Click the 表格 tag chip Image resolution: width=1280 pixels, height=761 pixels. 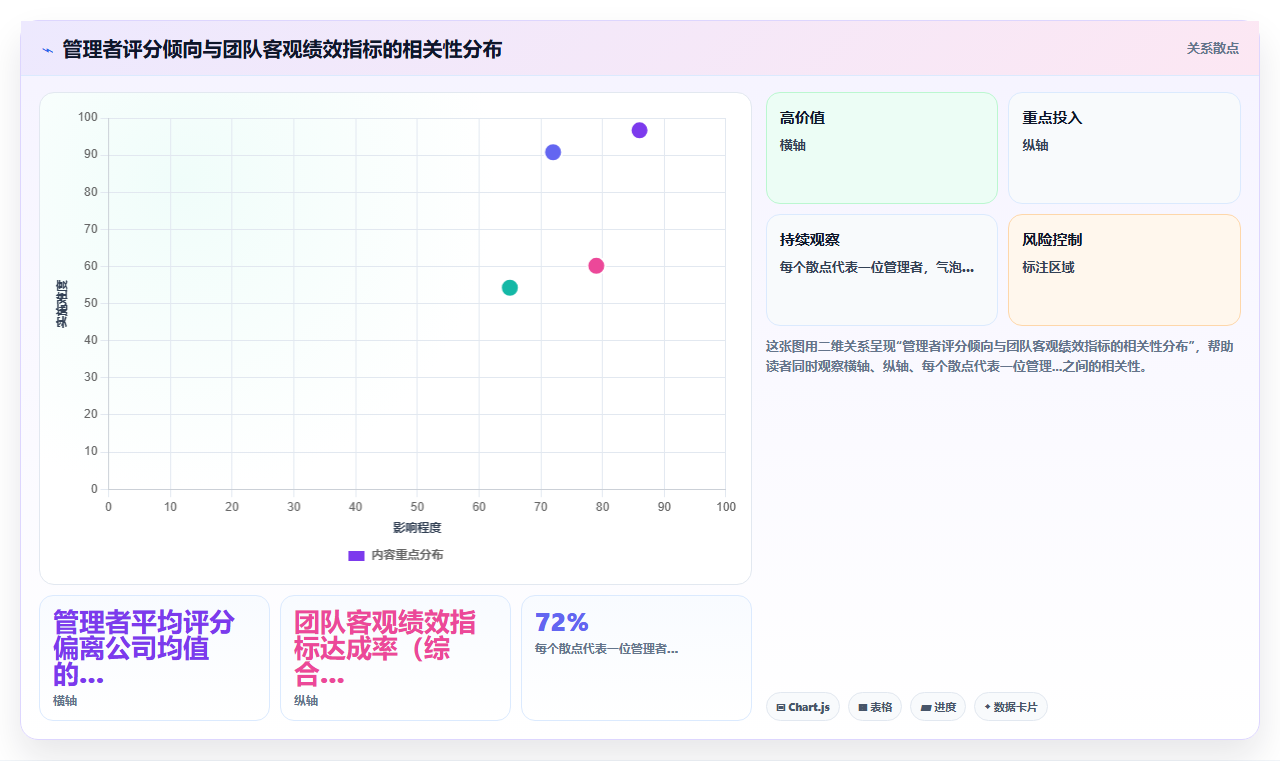(875, 707)
